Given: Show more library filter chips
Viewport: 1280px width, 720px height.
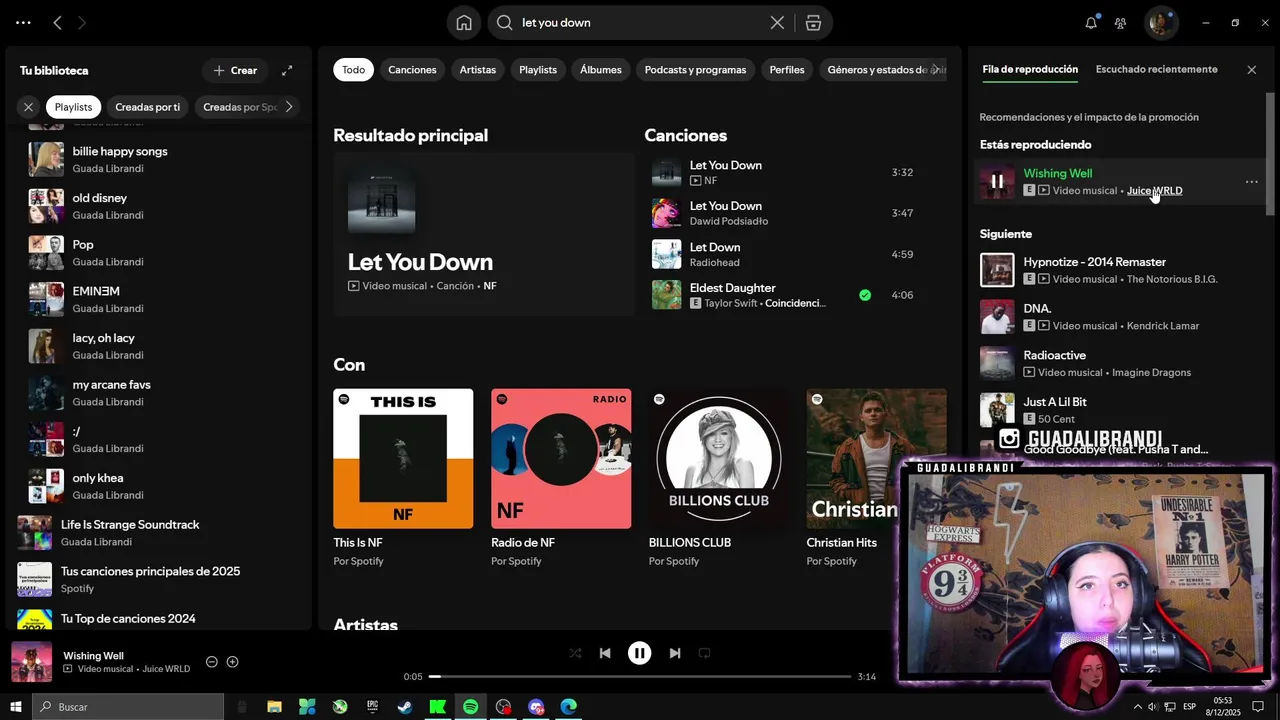Looking at the screenshot, I should [289, 107].
